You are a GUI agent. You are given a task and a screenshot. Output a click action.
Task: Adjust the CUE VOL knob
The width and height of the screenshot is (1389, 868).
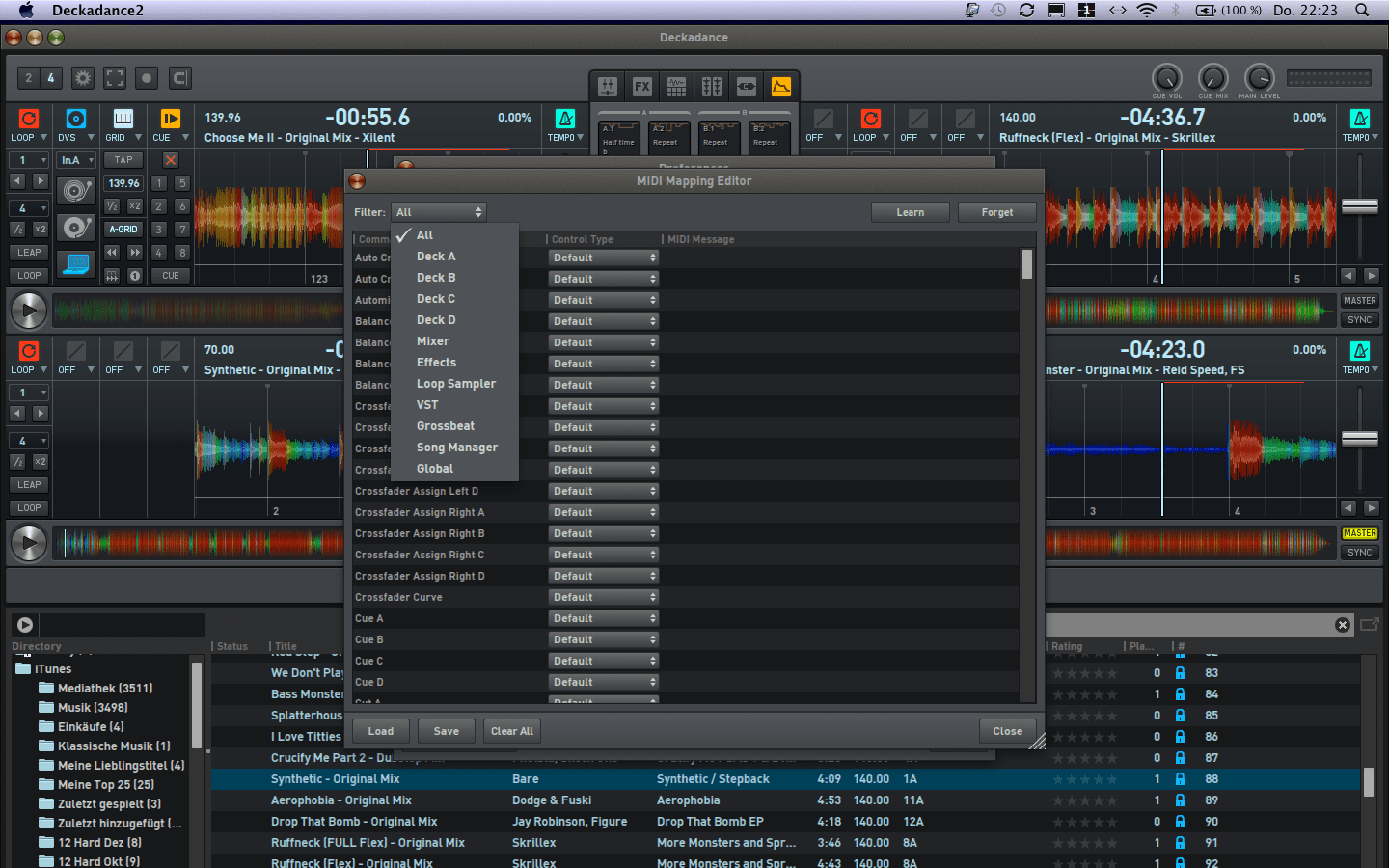pyautogui.click(x=1166, y=78)
